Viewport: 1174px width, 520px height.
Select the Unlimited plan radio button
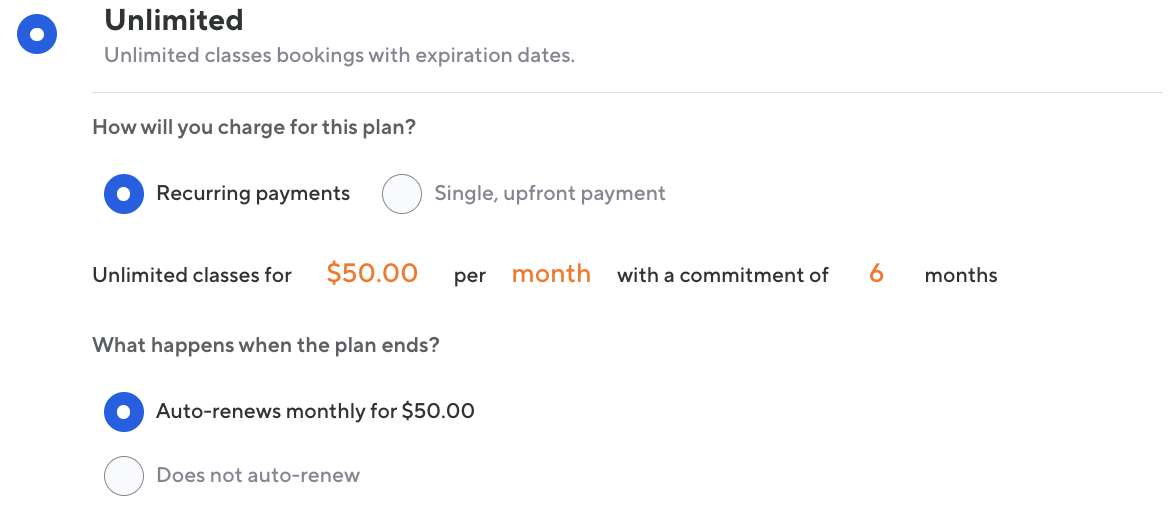37,35
